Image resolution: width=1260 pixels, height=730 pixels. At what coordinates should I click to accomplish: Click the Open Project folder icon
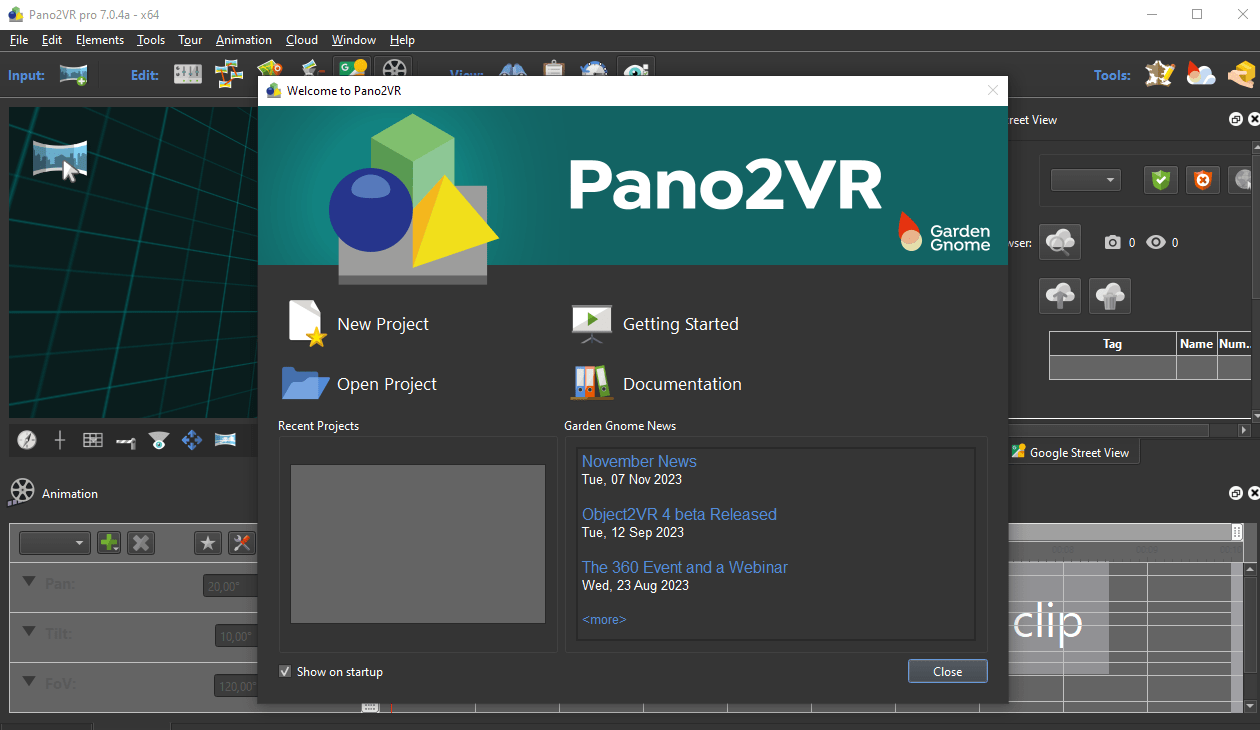coord(305,383)
